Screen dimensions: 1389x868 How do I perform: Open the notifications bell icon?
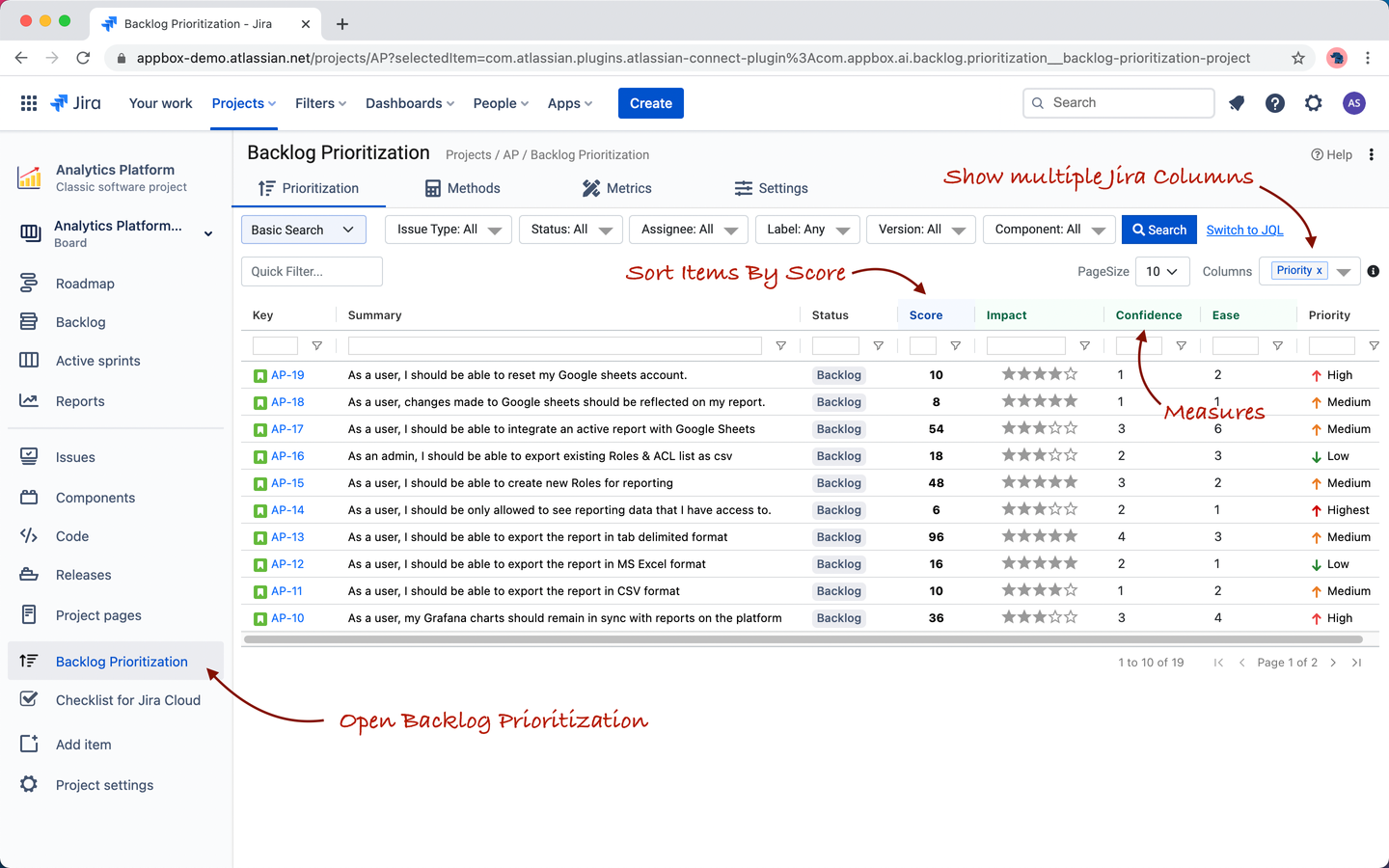click(x=1237, y=103)
